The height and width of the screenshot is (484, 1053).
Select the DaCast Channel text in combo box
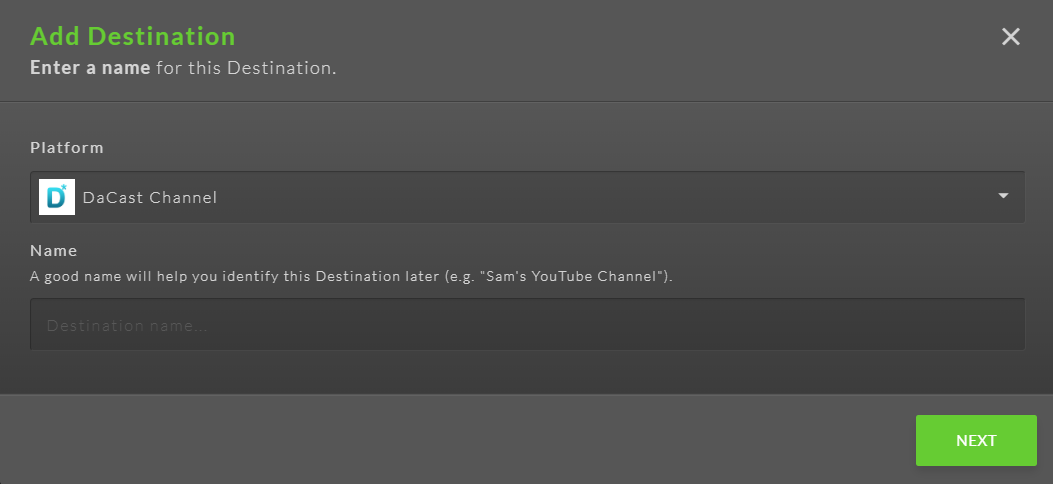point(150,197)
